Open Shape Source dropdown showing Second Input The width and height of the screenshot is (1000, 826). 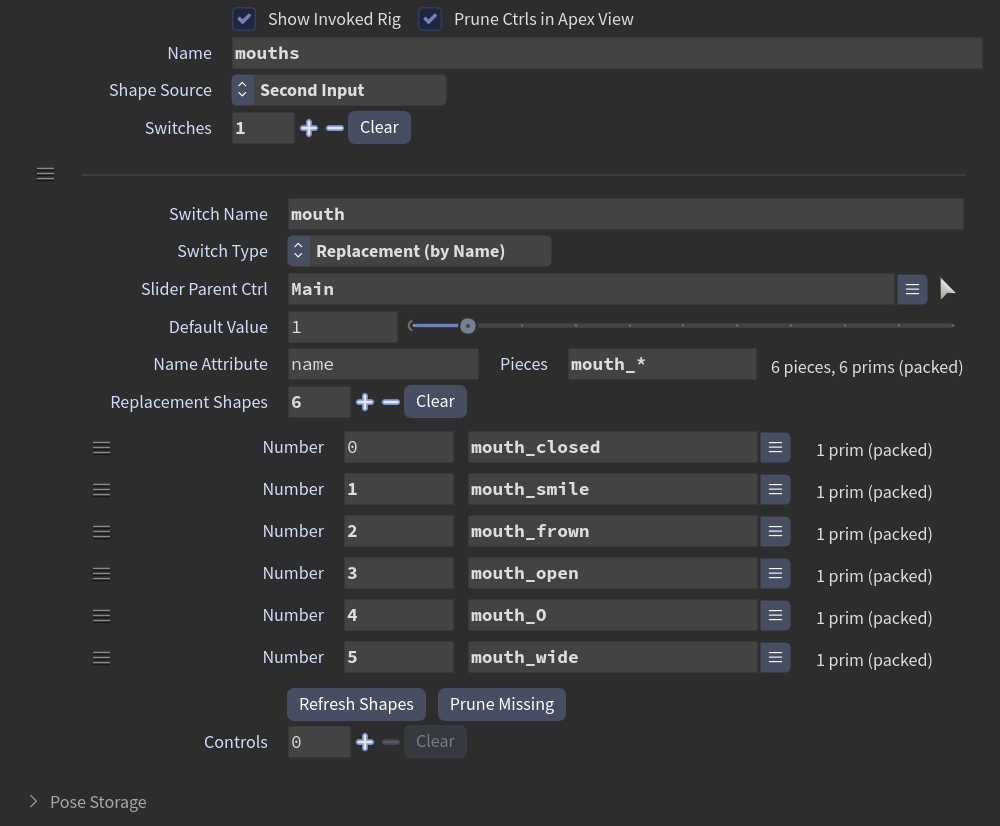(x=339, y=90)
